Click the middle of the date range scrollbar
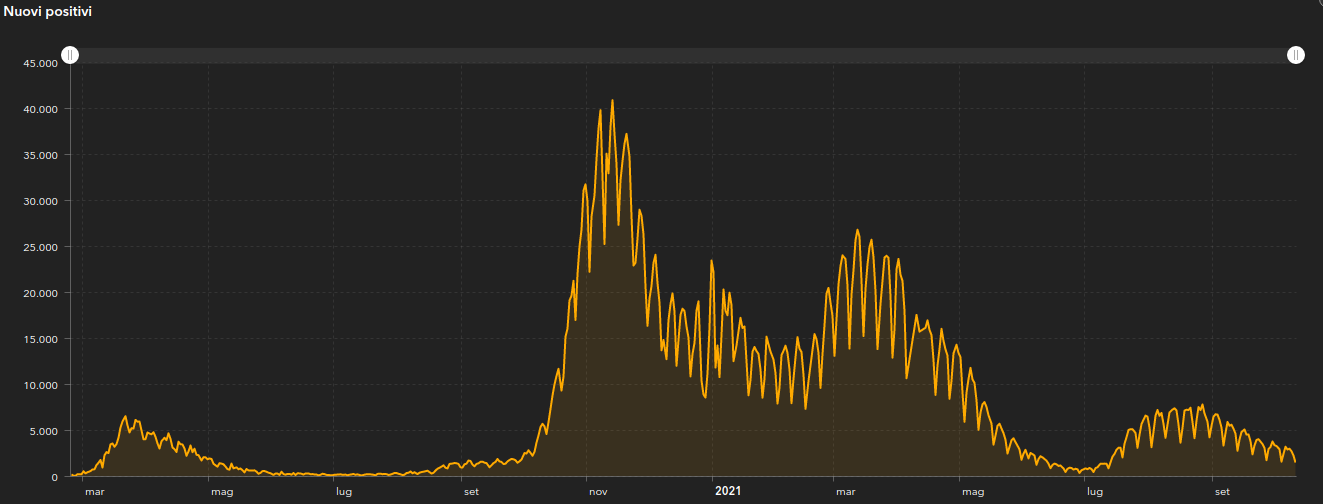 point(683,56)
